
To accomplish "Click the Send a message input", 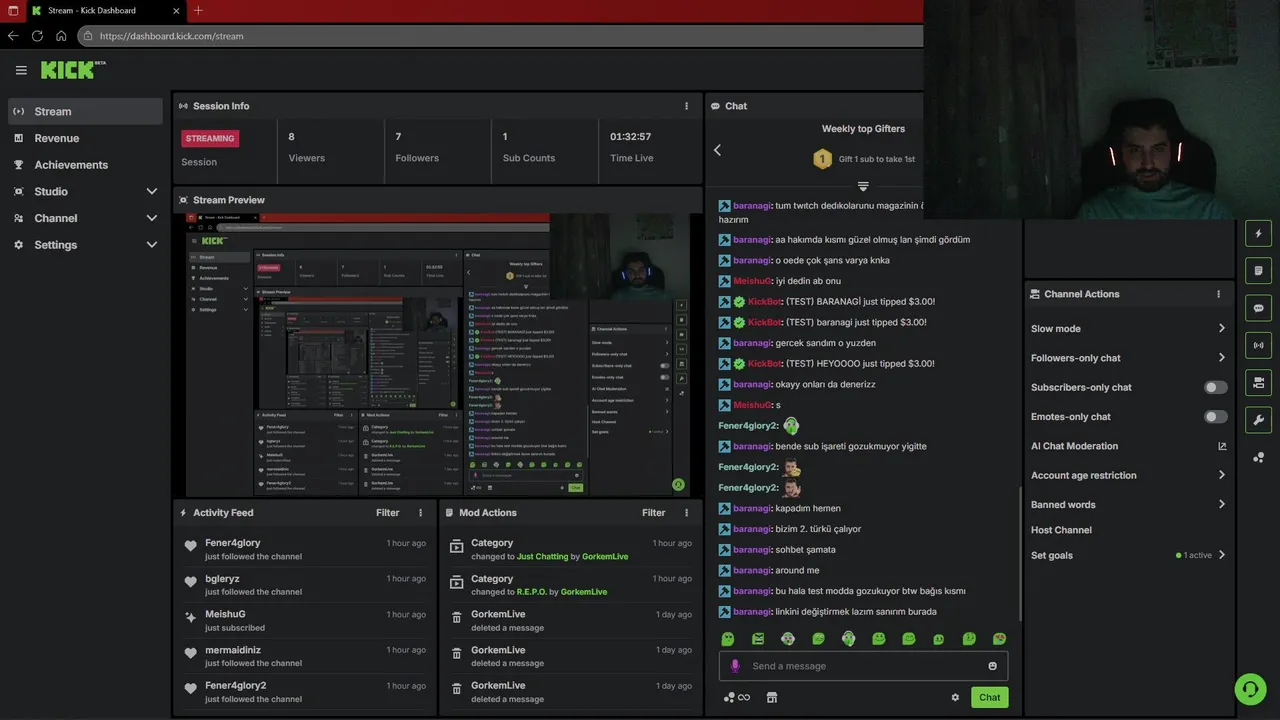I will point(863,666).
